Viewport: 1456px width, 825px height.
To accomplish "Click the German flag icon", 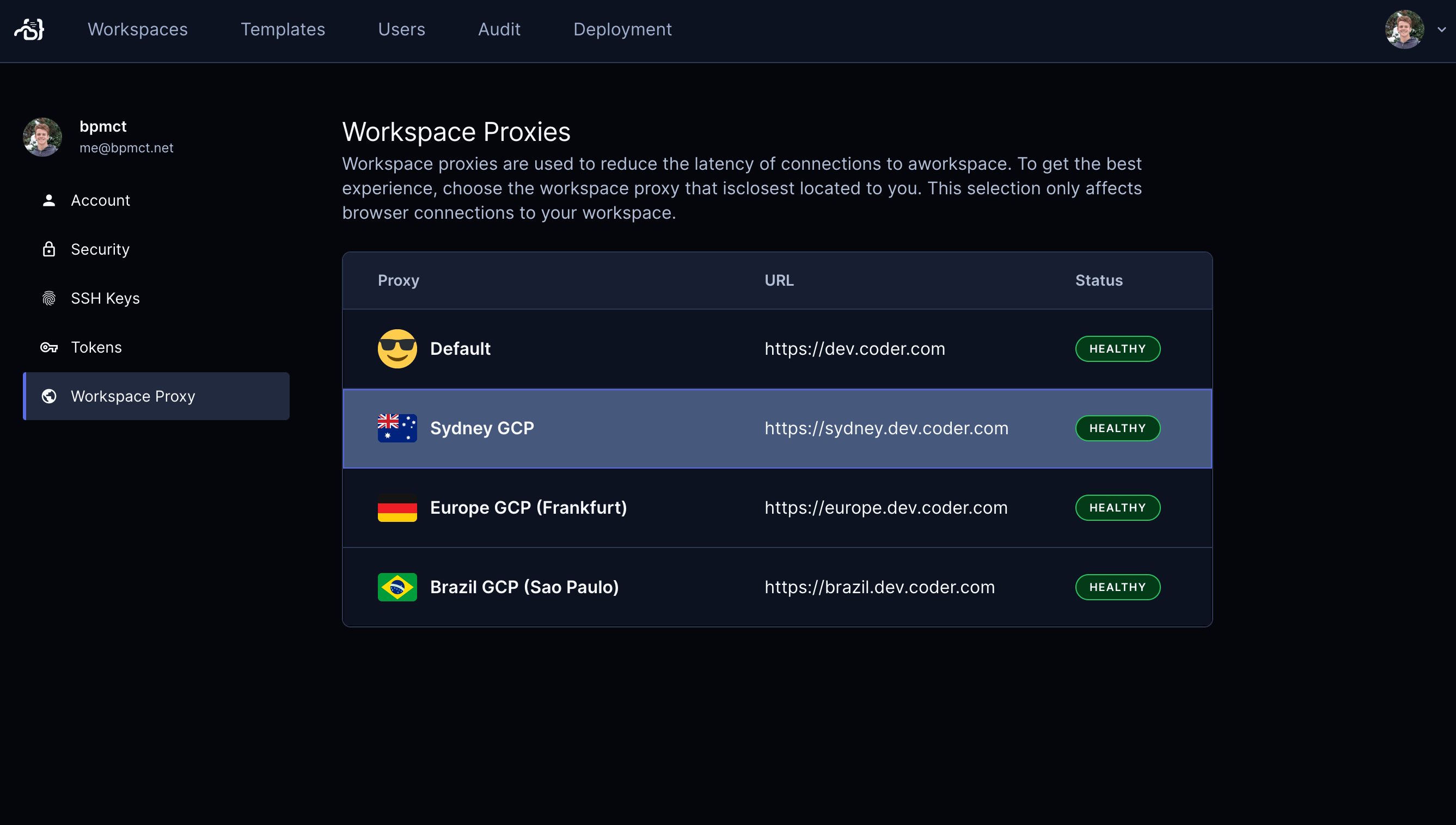I will pyautogui.click(x=397, y=508).
